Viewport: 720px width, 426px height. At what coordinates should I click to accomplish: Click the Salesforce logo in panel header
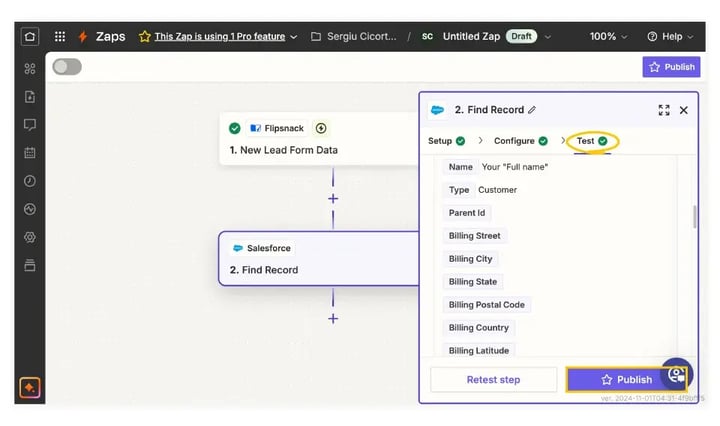click(x=438, y=110)
